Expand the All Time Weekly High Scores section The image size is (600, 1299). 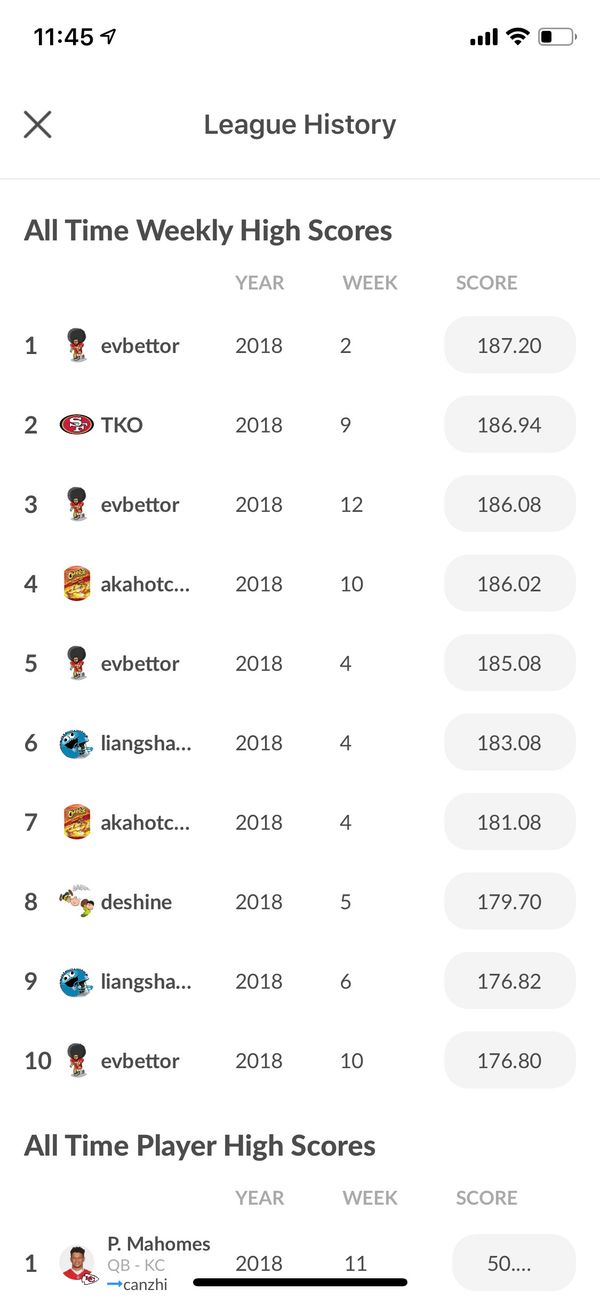[207, 230]
